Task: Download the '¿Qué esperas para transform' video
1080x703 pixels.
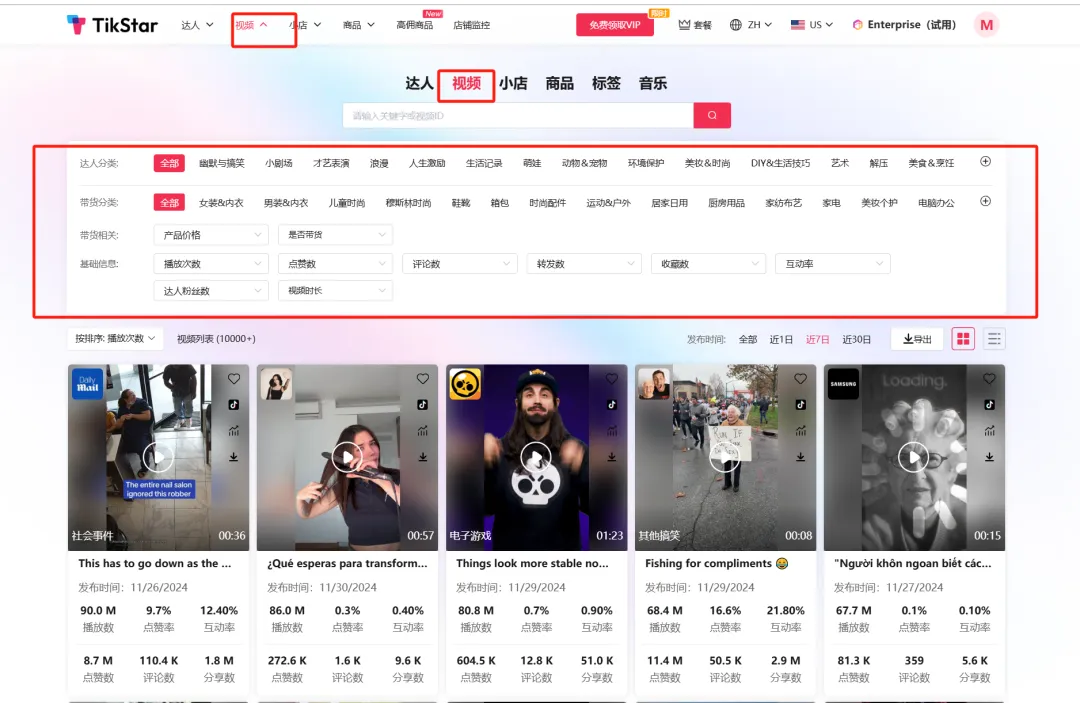Action: click(422, 457)
